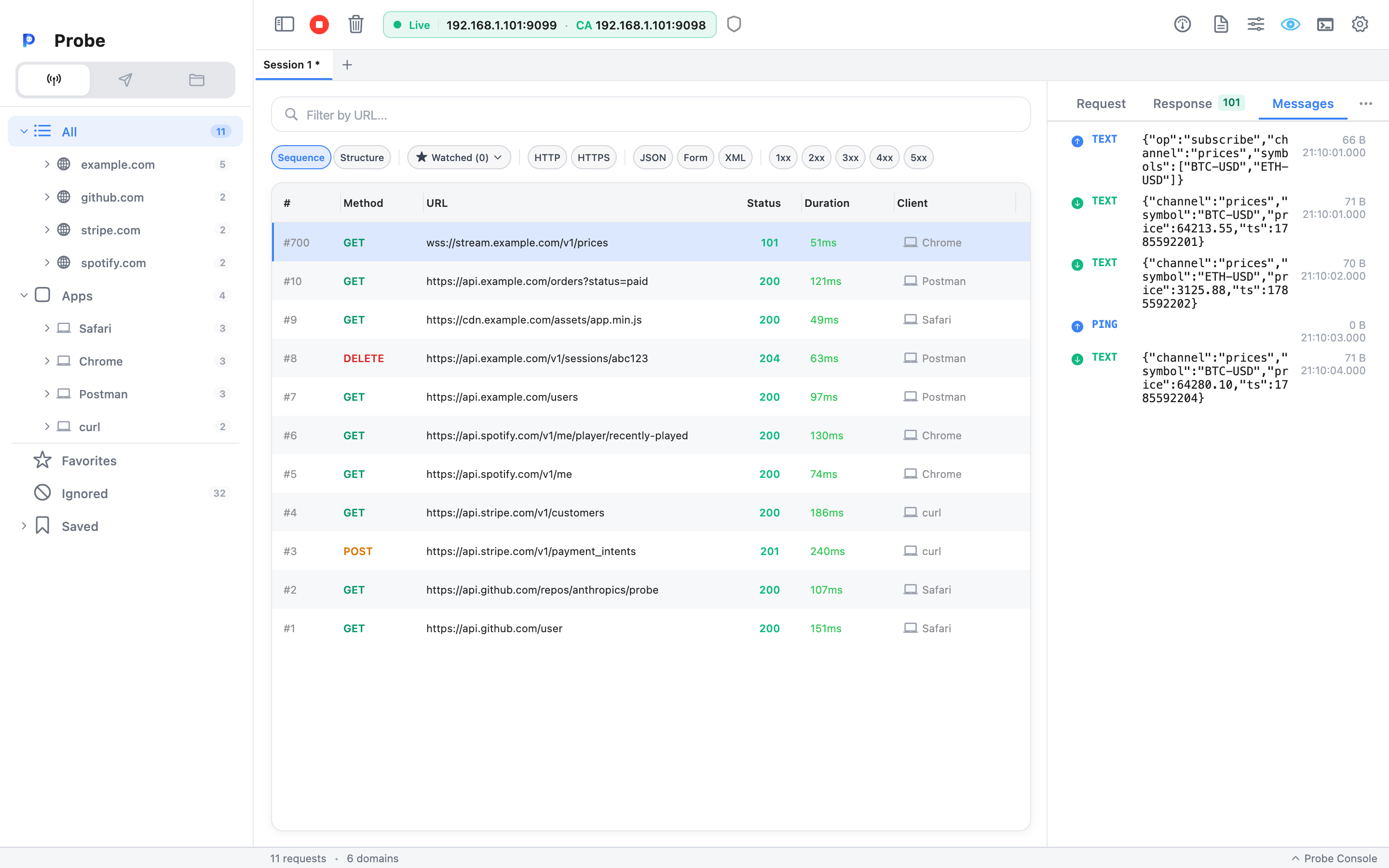The width and height of the screenshot is (1389, 868).
Task: Switch to Structure view
Action: (362, 157)
